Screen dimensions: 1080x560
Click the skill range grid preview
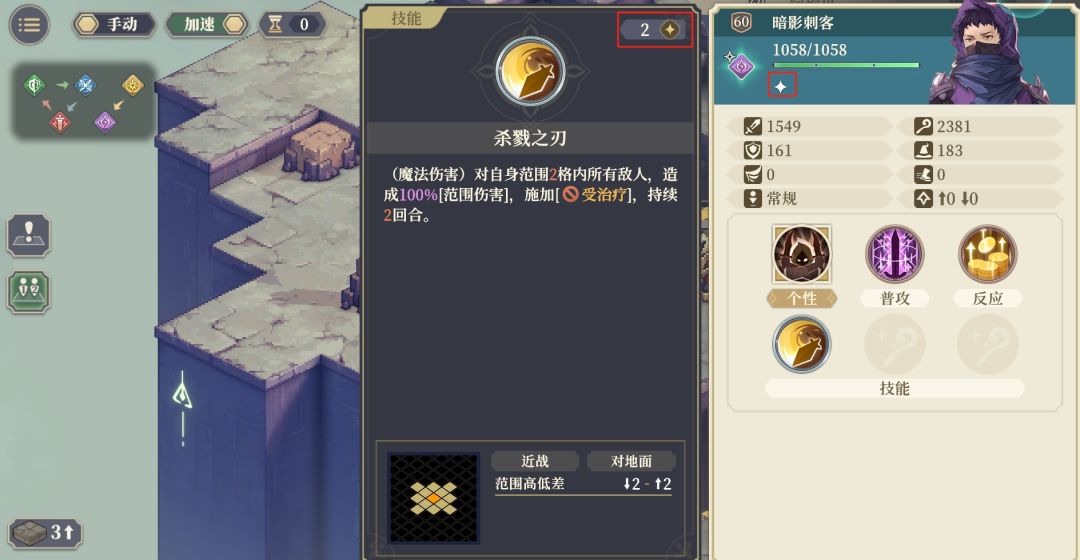(x=433, y=498)
